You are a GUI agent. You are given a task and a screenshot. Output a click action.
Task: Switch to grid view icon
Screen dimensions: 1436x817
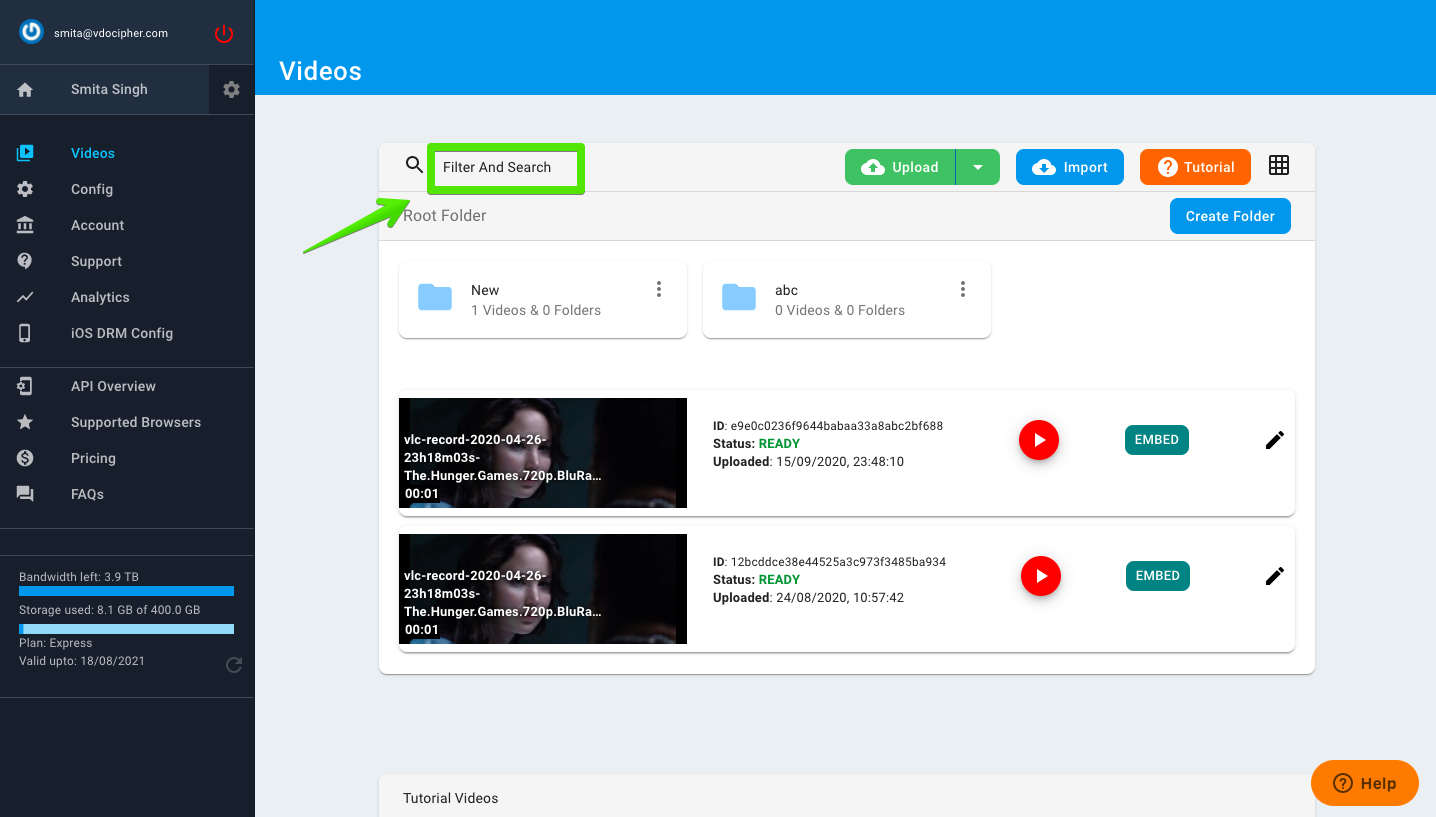pyautogui.click(x=1279, y=166)
